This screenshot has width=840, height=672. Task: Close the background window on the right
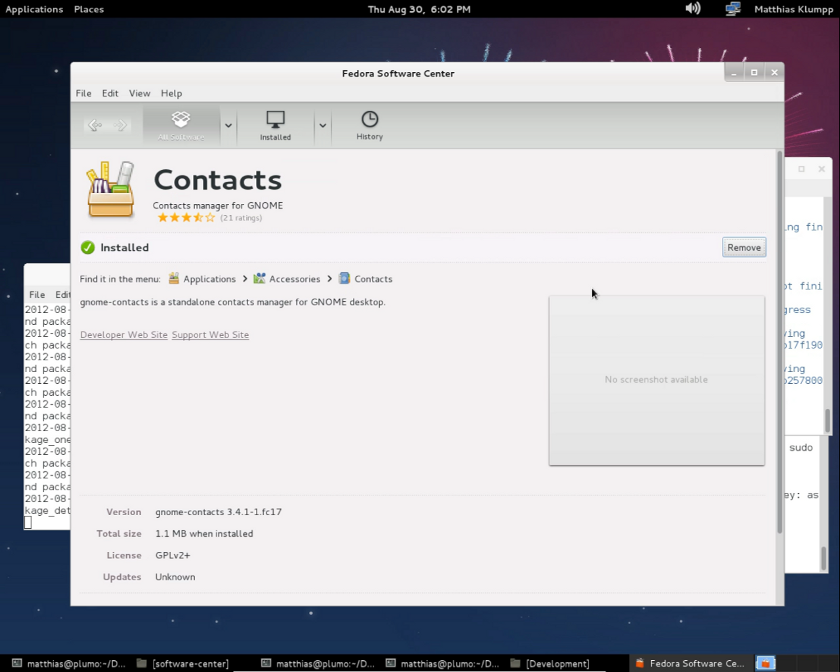click(x=821, y=169)
